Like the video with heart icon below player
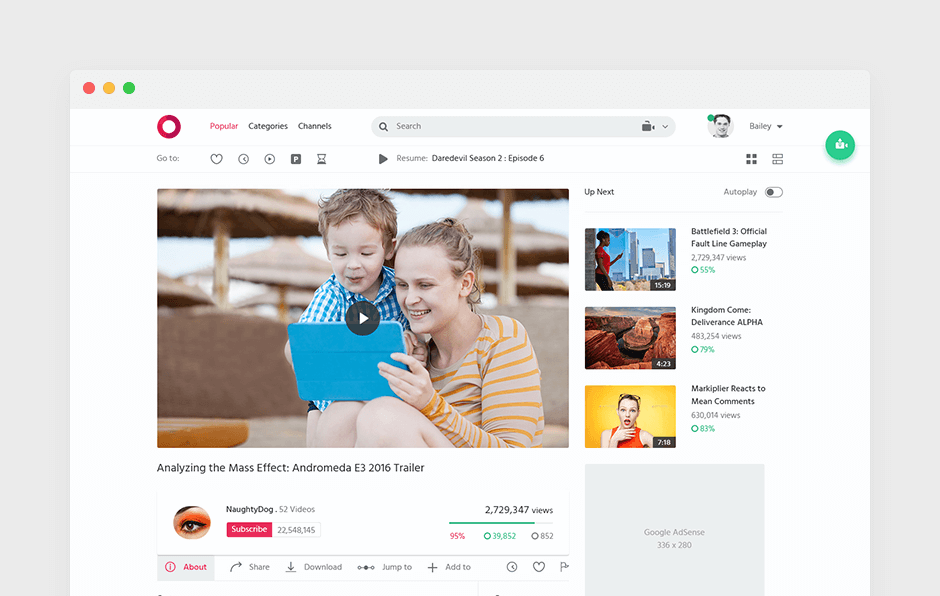This screenshot has height=596, width=940. [538, 567]
